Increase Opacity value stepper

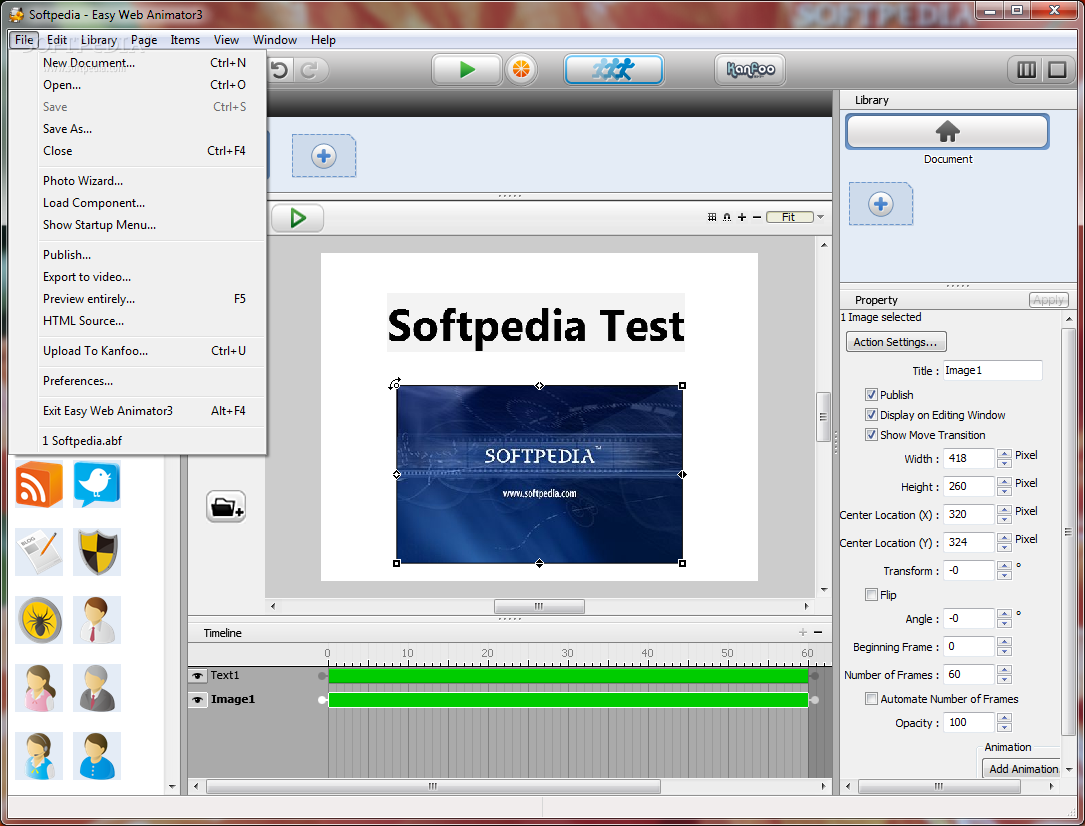[1004, 718]
